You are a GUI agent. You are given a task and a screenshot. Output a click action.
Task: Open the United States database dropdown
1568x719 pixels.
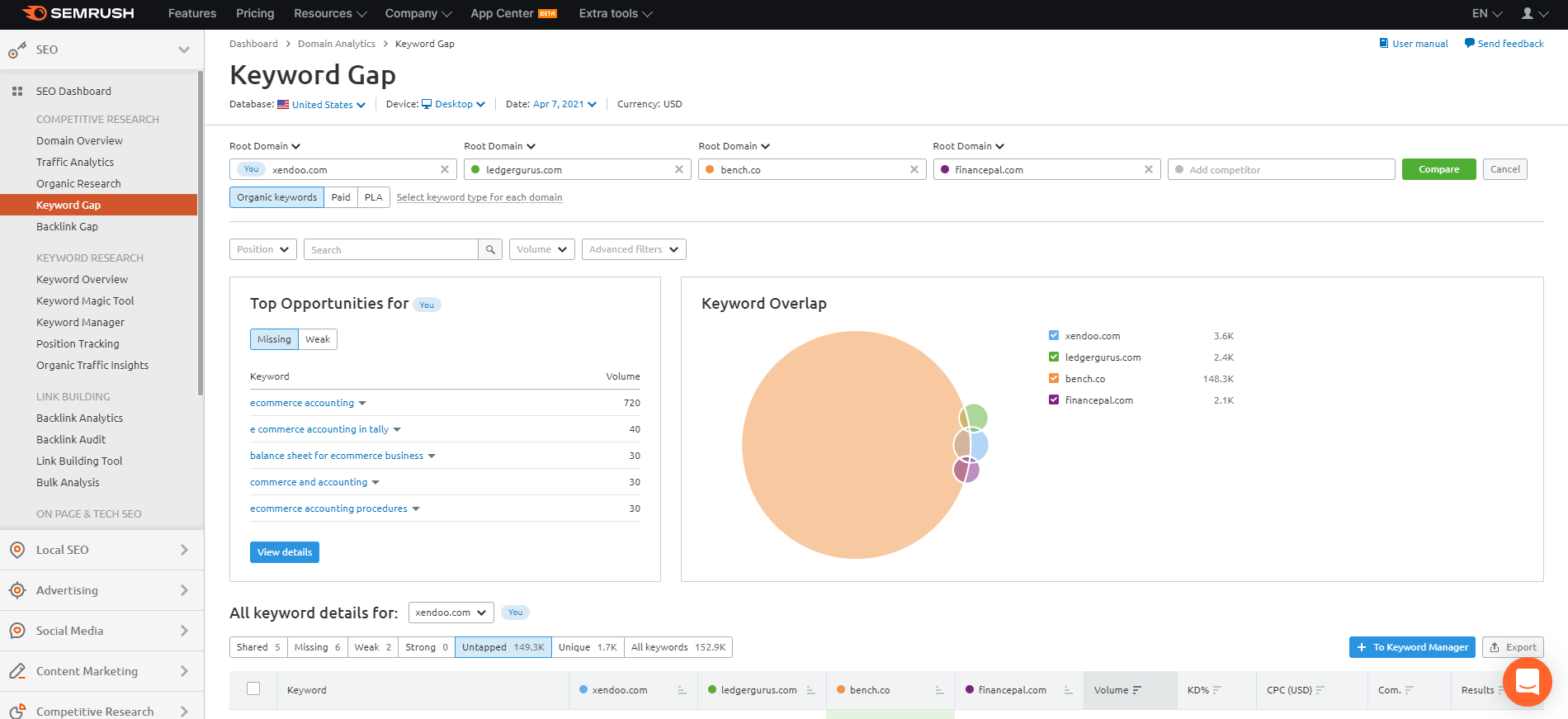click(x=322, y=105)
